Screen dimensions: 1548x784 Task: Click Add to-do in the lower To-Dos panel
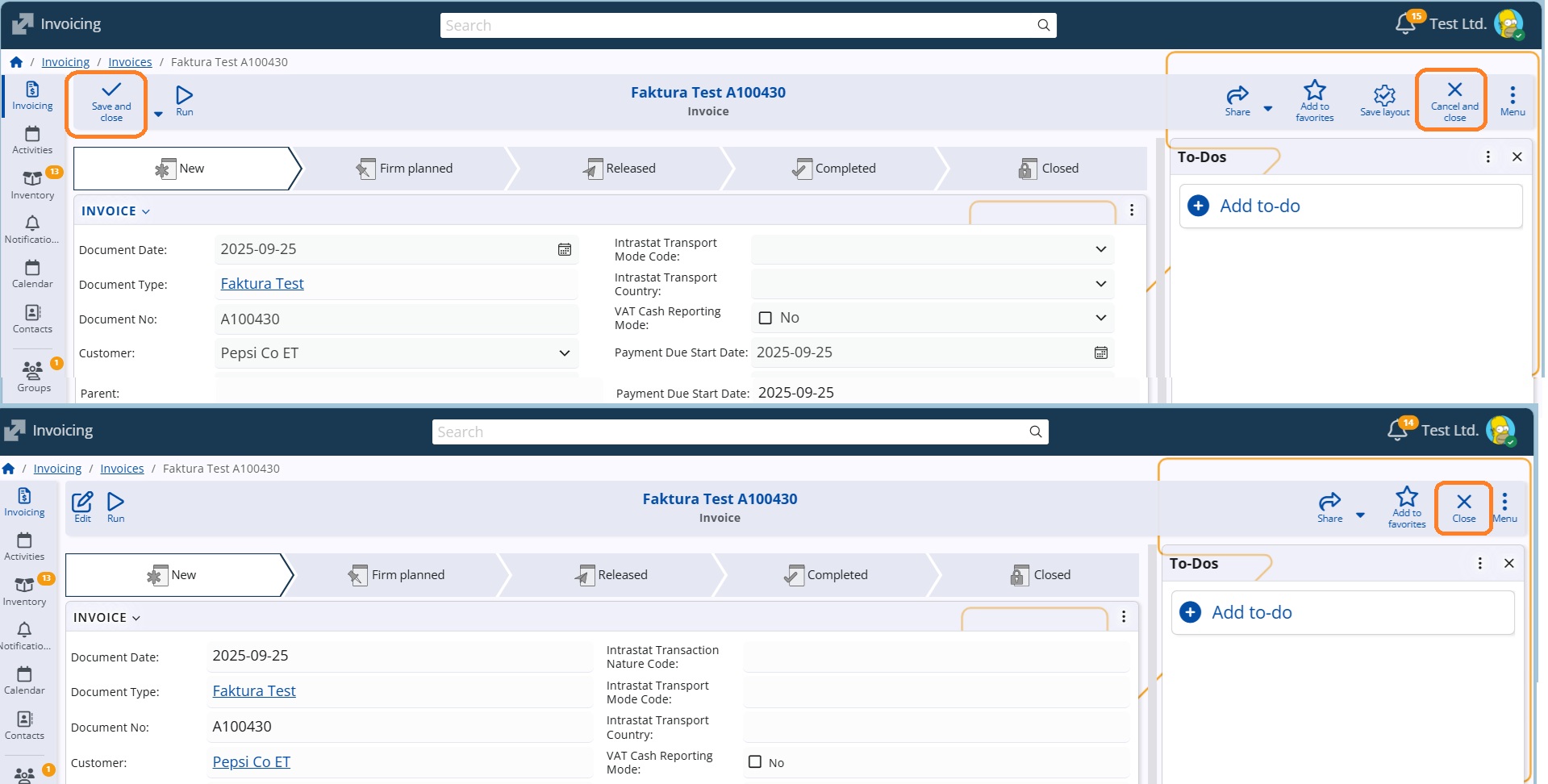(1343, 612)
